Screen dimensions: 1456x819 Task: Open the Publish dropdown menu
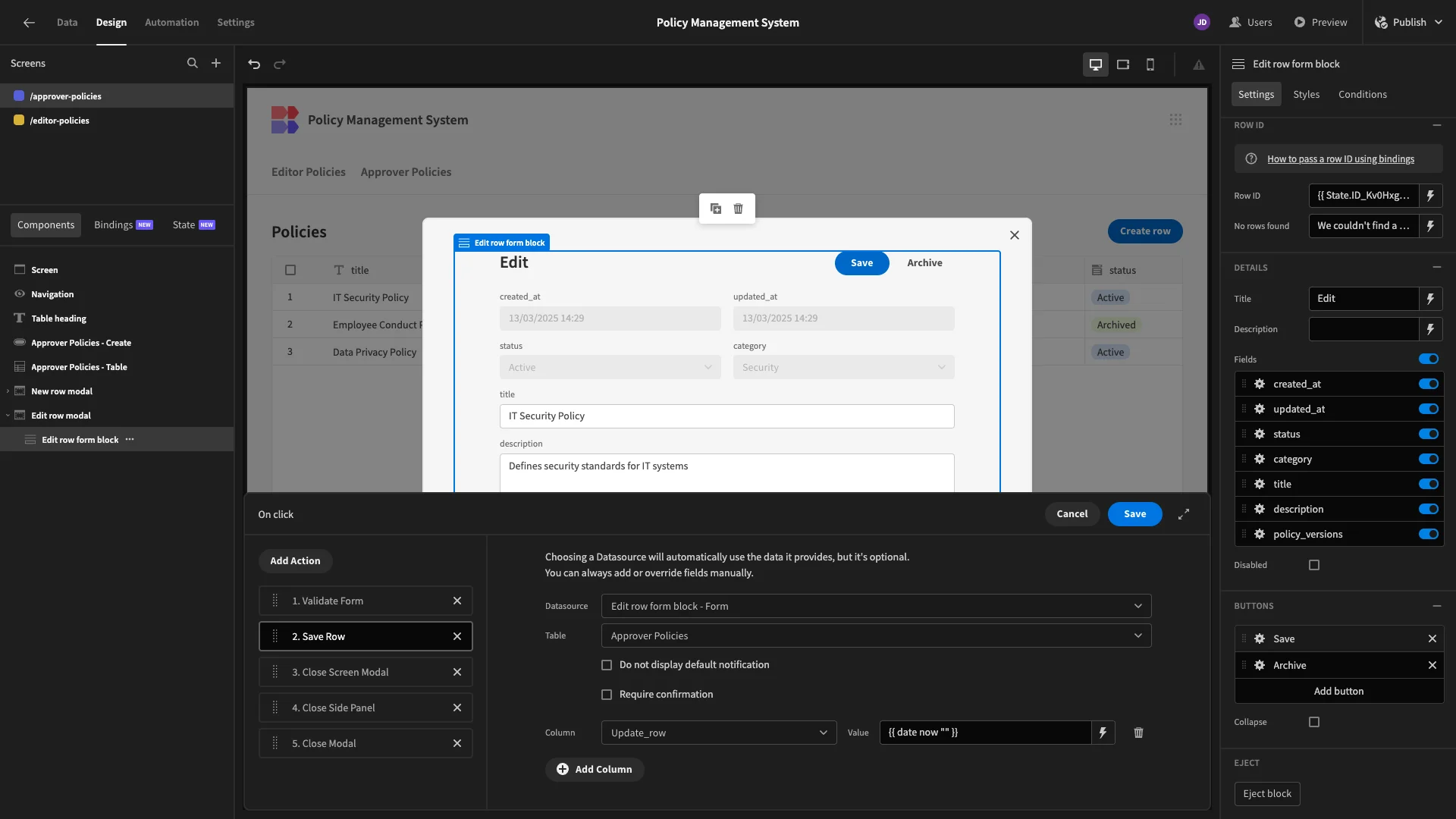[x=1410, y=23]
